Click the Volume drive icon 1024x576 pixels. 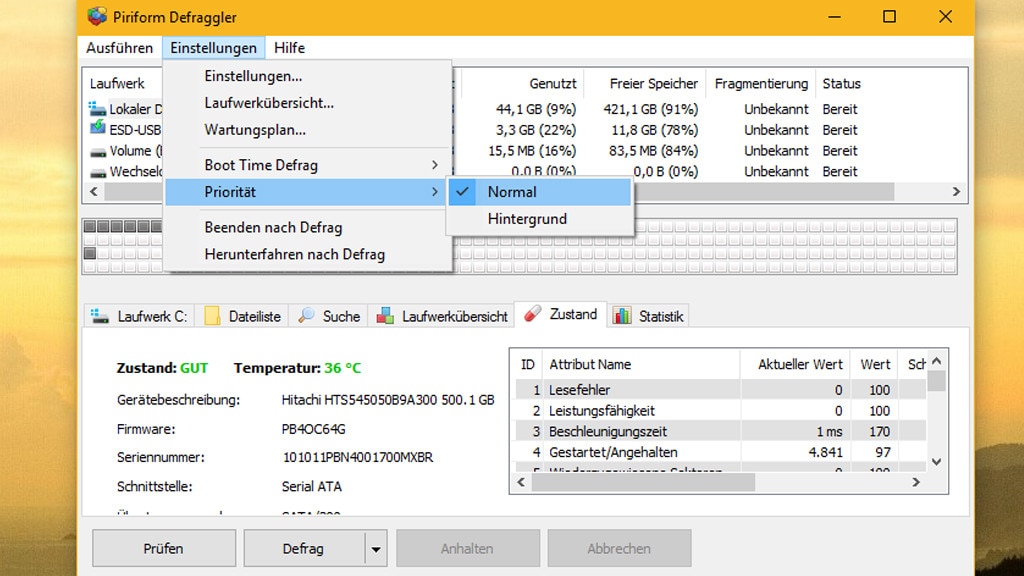pyautogui.click(x=98, y=152)
